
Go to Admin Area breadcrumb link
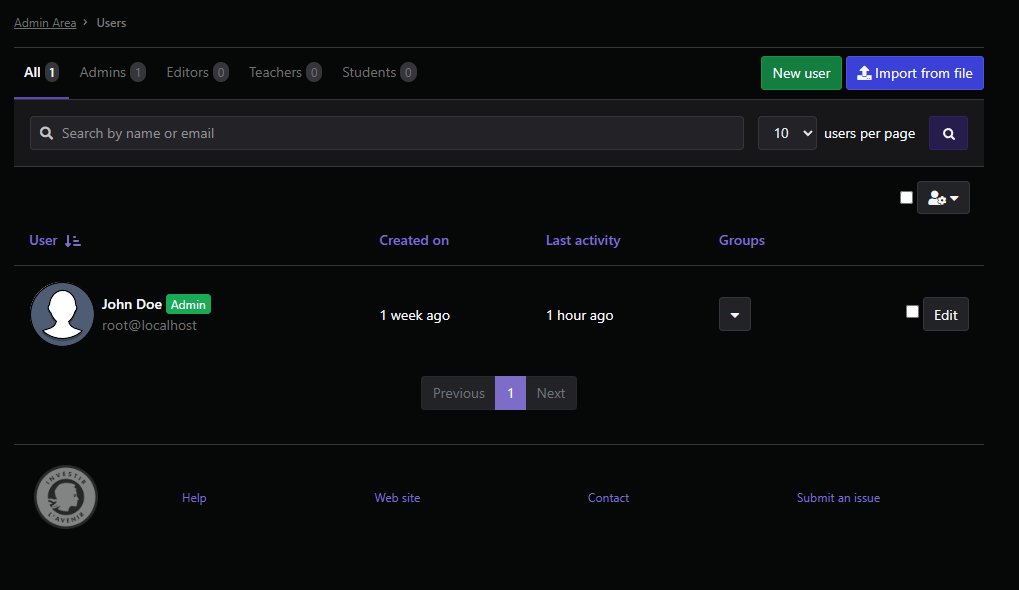pos(45,22)
